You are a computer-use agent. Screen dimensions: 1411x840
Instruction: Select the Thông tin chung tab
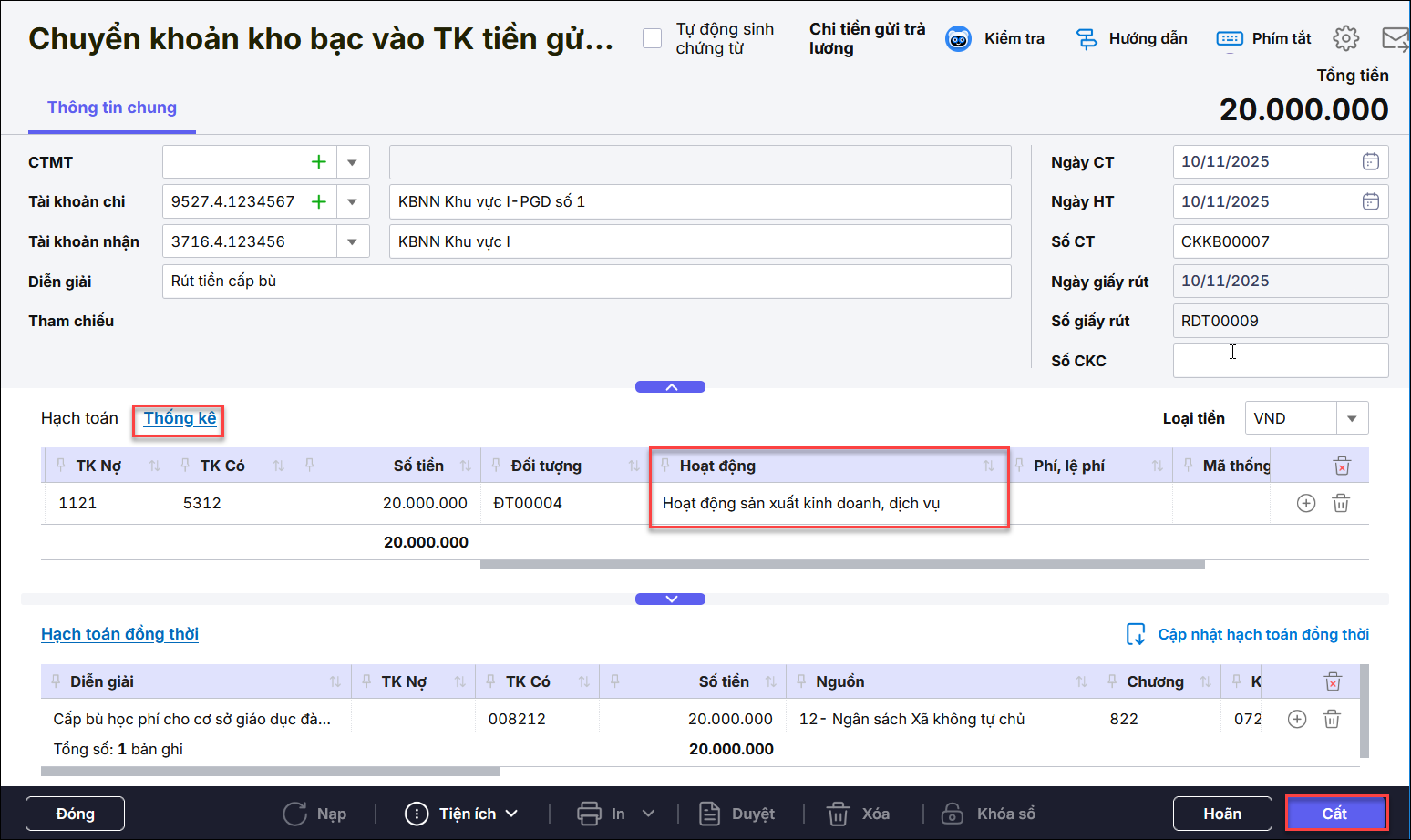point(112,108)
